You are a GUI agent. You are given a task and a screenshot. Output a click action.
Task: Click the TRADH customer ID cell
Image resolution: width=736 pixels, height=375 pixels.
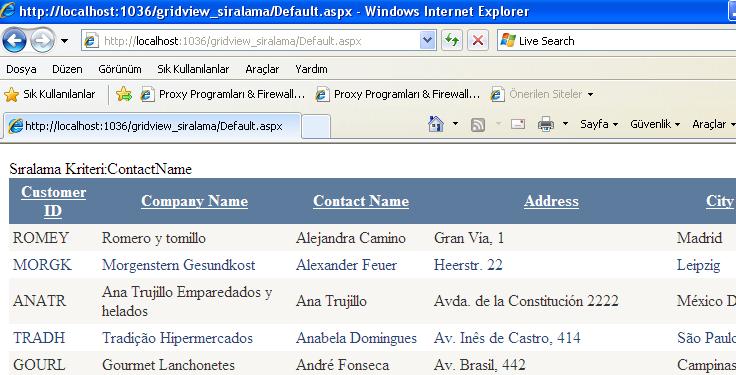pyautogui.click(x=39, y=338)
